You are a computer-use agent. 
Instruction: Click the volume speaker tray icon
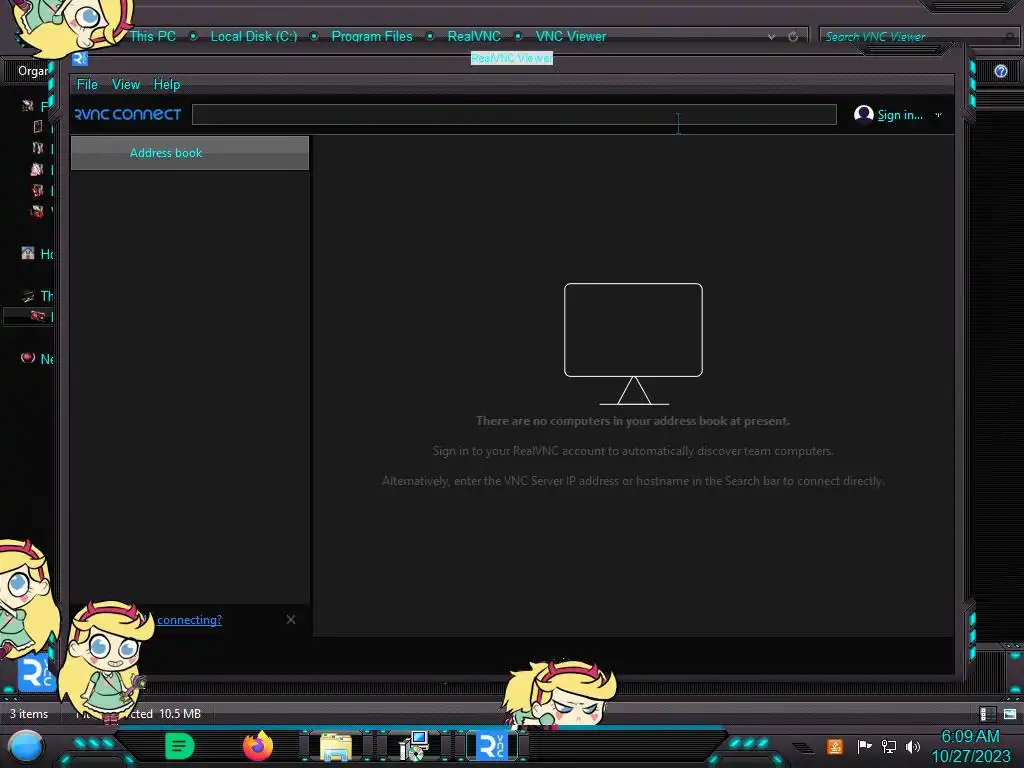point(912,746)
